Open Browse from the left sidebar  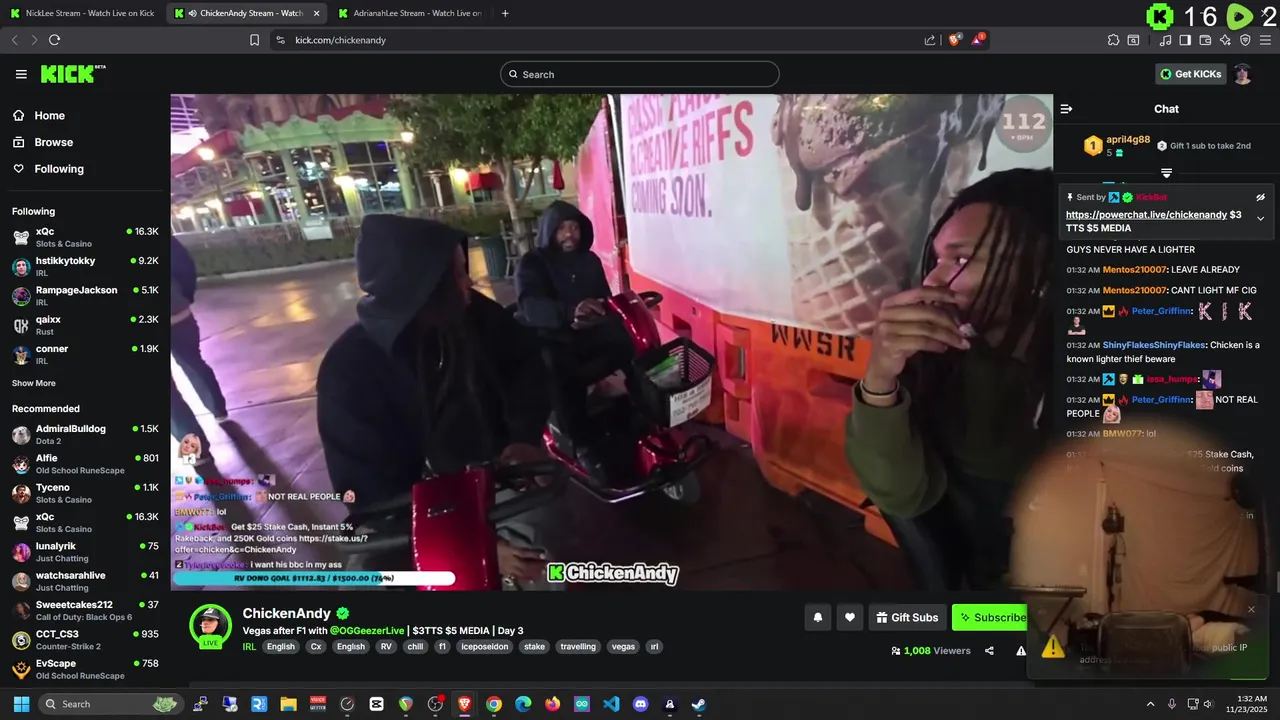click(x=53, y=142)
